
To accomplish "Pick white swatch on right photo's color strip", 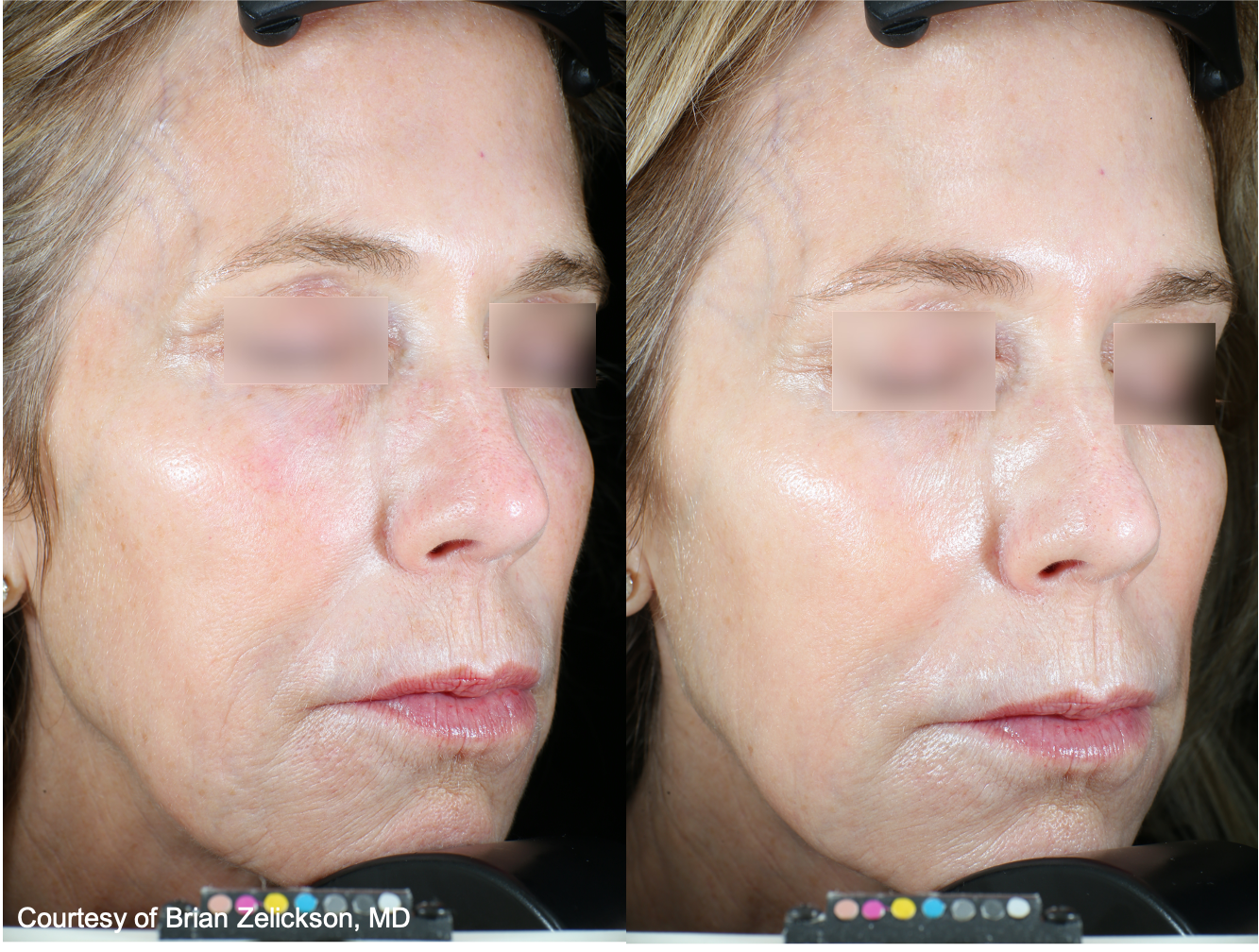I will 1017,908.
